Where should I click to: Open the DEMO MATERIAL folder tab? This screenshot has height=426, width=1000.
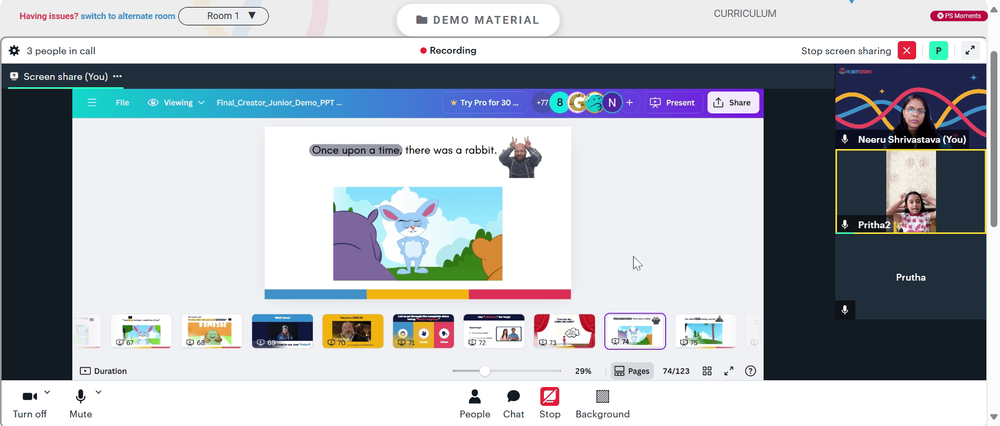[478, 20]
